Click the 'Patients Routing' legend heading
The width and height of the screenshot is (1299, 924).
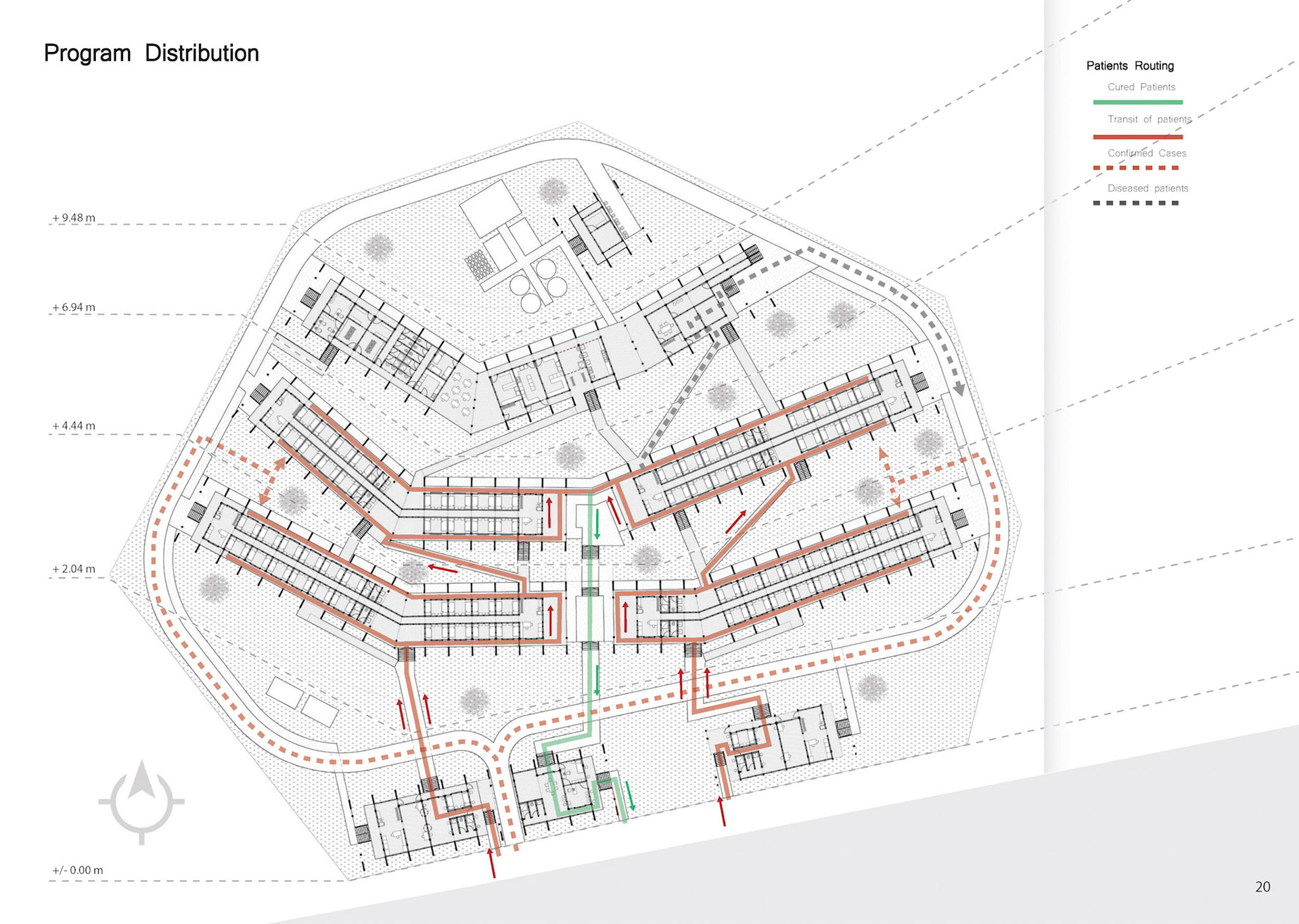pos(1130,66)
